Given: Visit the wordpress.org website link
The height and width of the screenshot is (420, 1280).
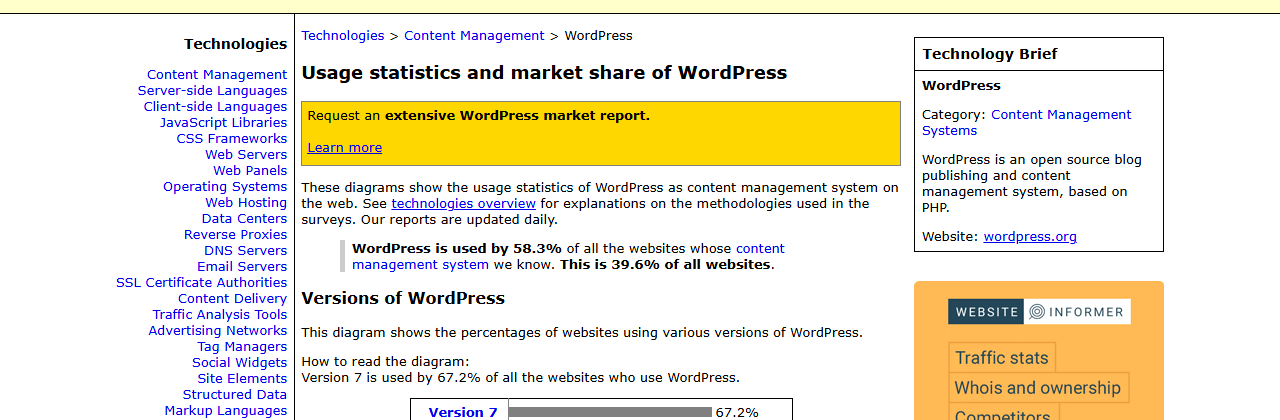Looking at the screenshot, I should (x=1030, y=237).
